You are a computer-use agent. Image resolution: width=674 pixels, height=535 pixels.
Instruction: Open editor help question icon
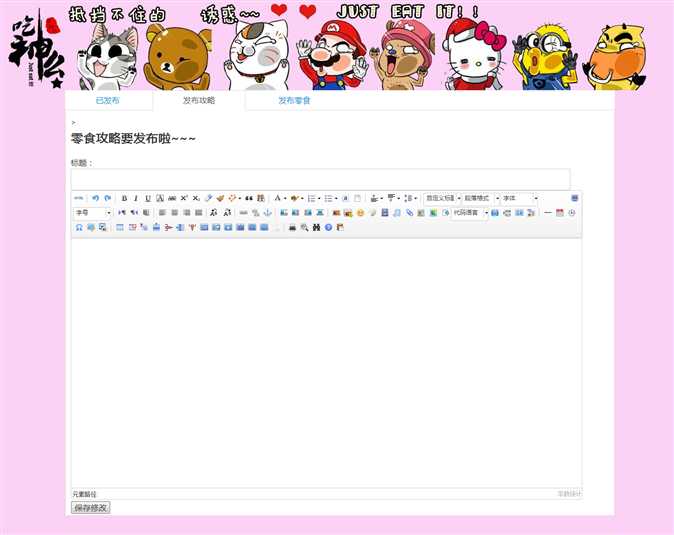pos(328,227)
